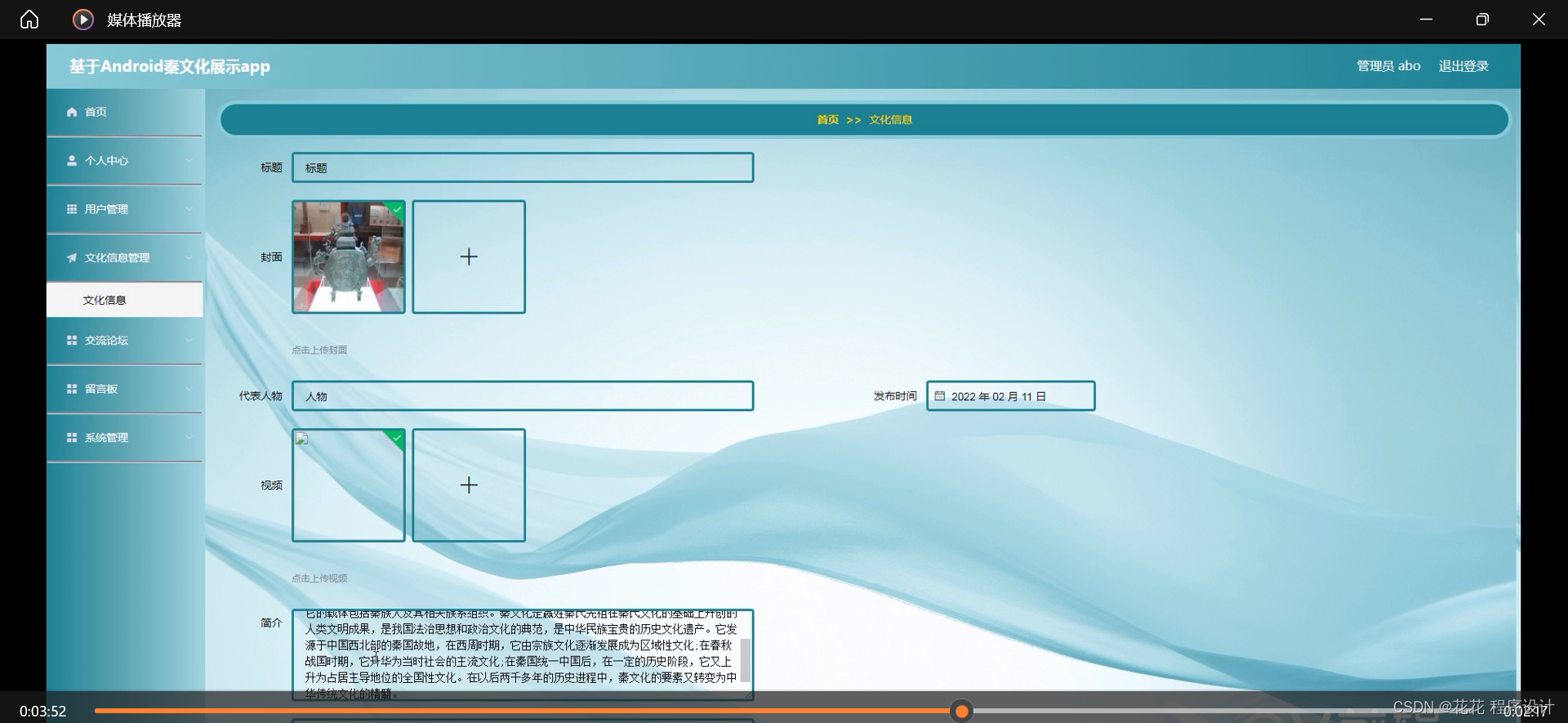1568x723 pixels.
Task: Click the plus icon to add cover image
Action: [x=469, y=257]
